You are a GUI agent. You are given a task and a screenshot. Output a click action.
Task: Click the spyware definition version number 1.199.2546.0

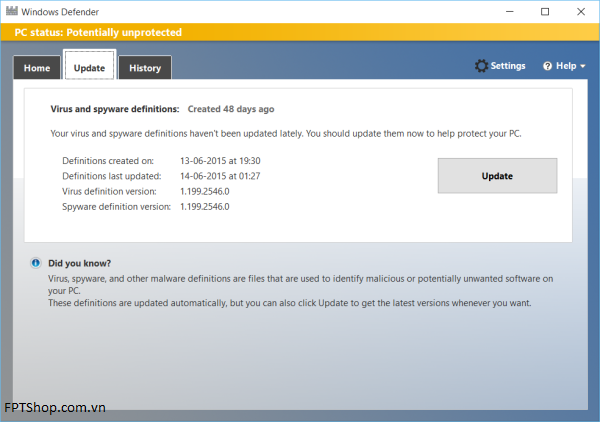coord(205,207)
